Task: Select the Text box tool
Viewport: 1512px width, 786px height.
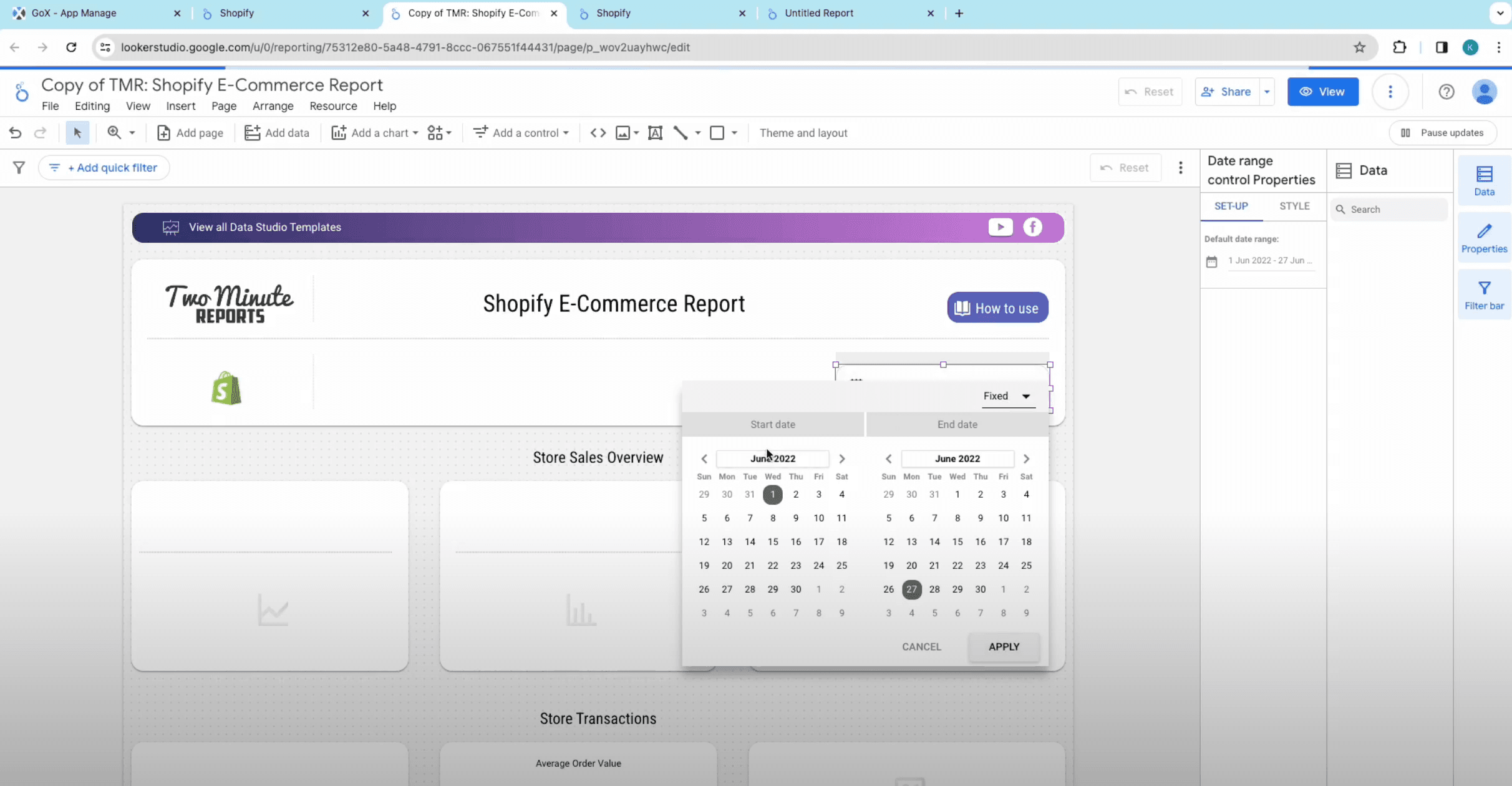Action: tap(655, 133)
